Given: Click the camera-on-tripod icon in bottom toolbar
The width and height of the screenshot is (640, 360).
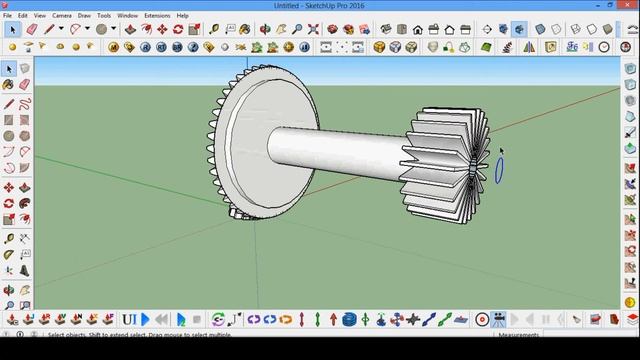Looking at the screenshot, I should pyautogui.click(x=498, y=320).
